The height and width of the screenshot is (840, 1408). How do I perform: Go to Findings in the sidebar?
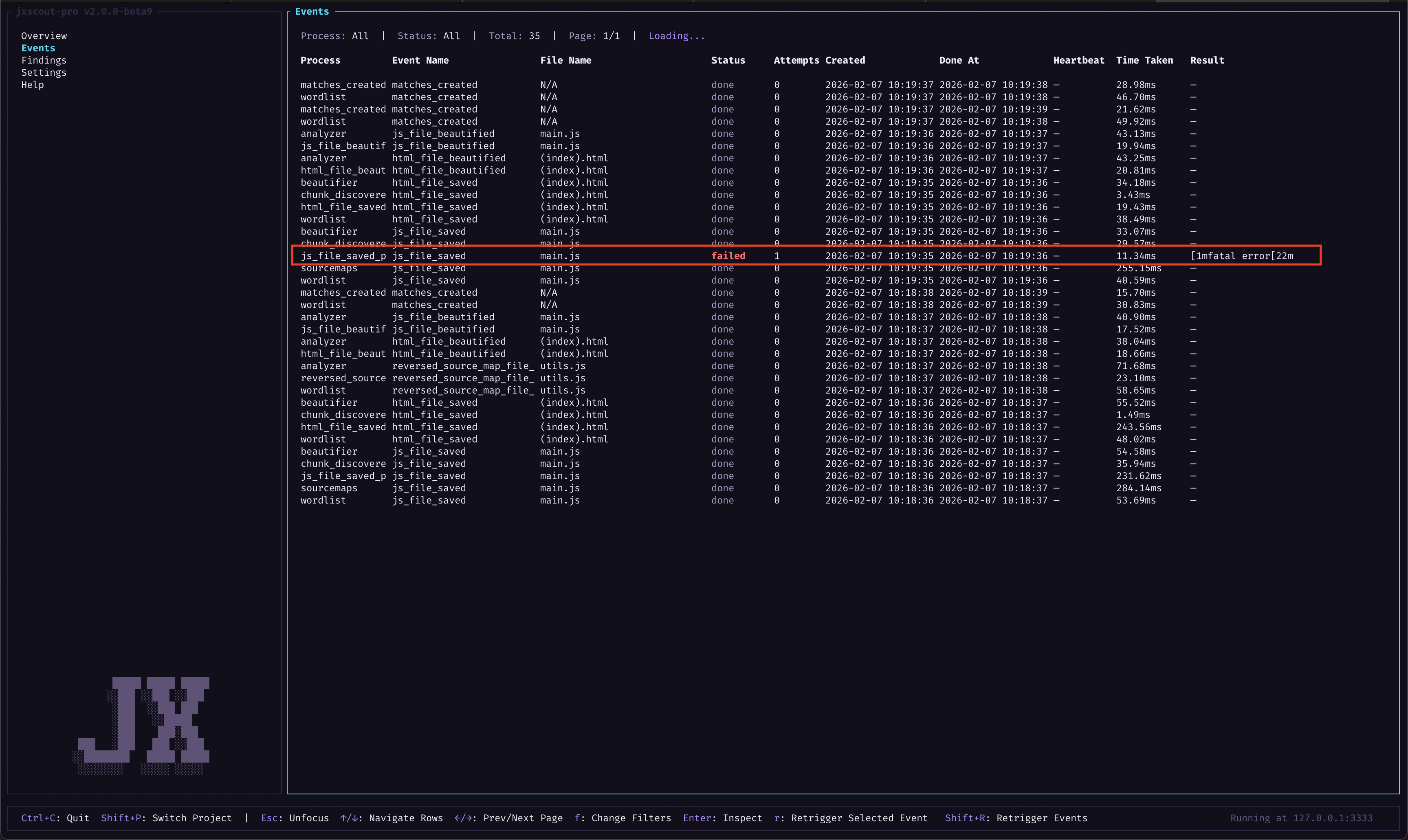pyautogui.click(x=44, y=60)
